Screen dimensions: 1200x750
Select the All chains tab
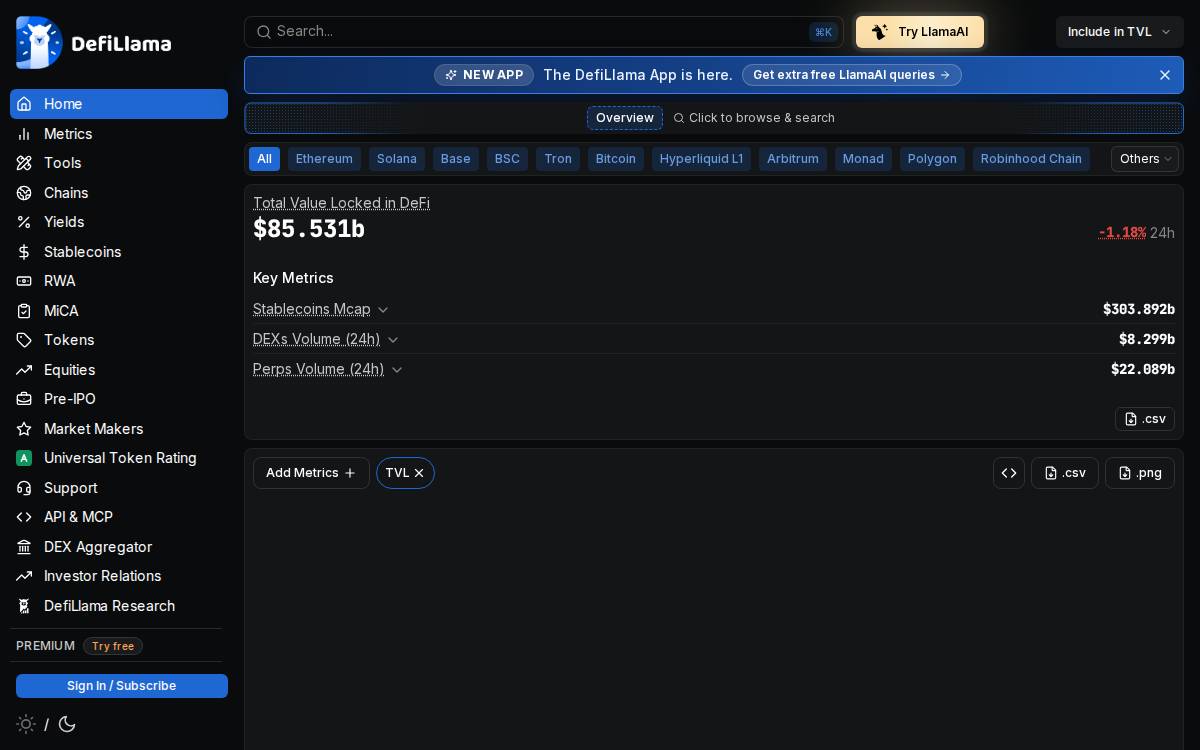coord(264,159)
